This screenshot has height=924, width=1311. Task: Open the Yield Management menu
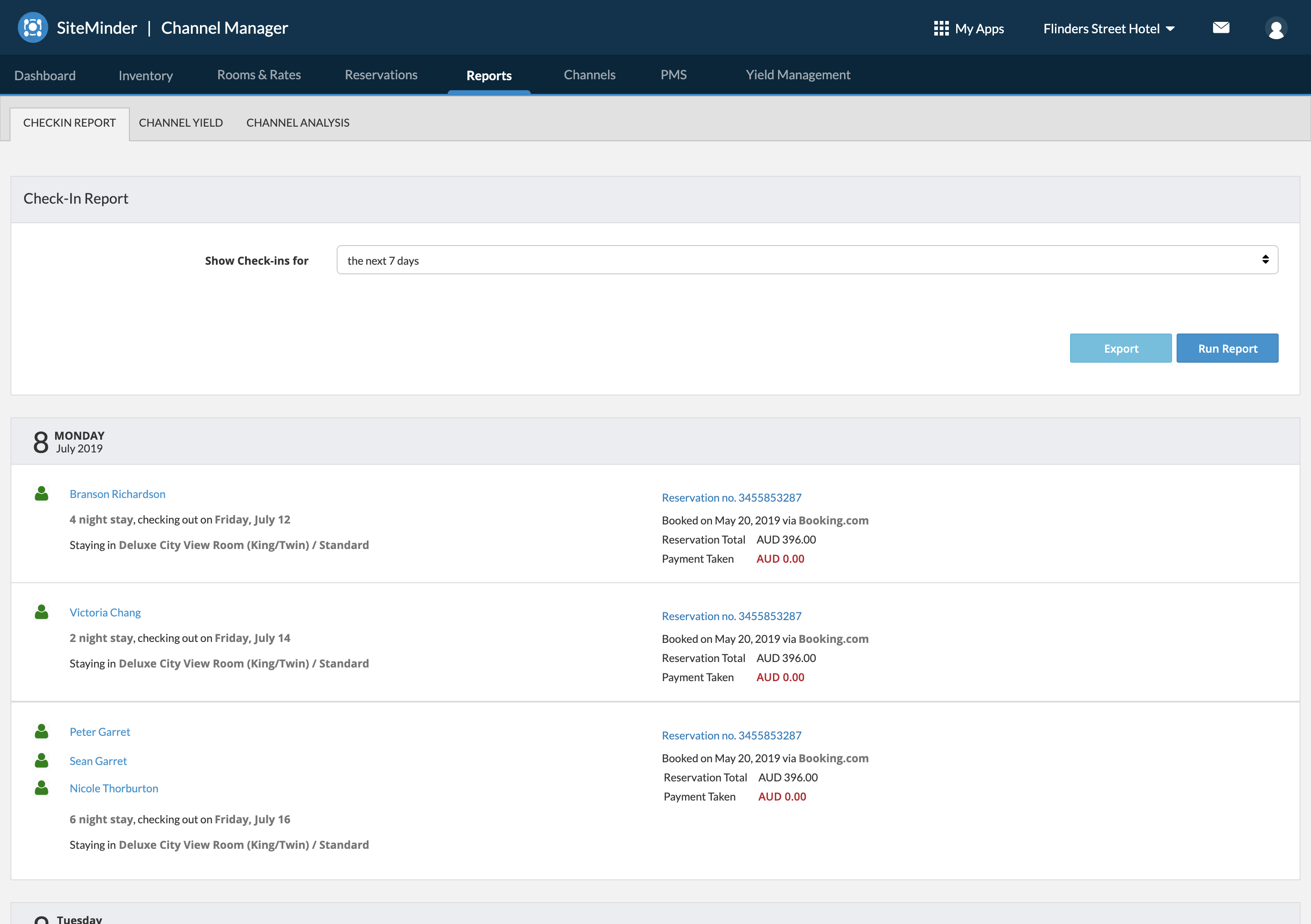tap(798, 75)
